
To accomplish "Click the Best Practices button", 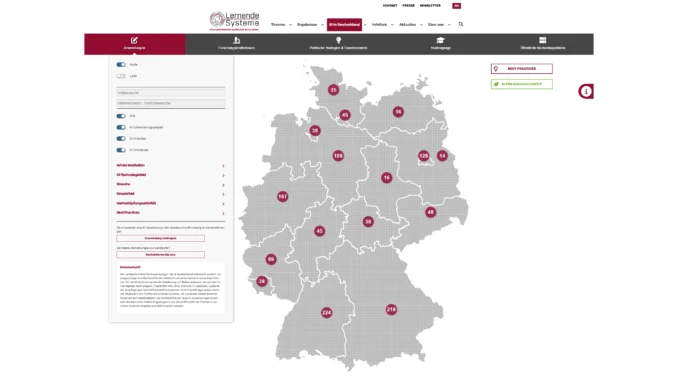I will tap(521, 69).
